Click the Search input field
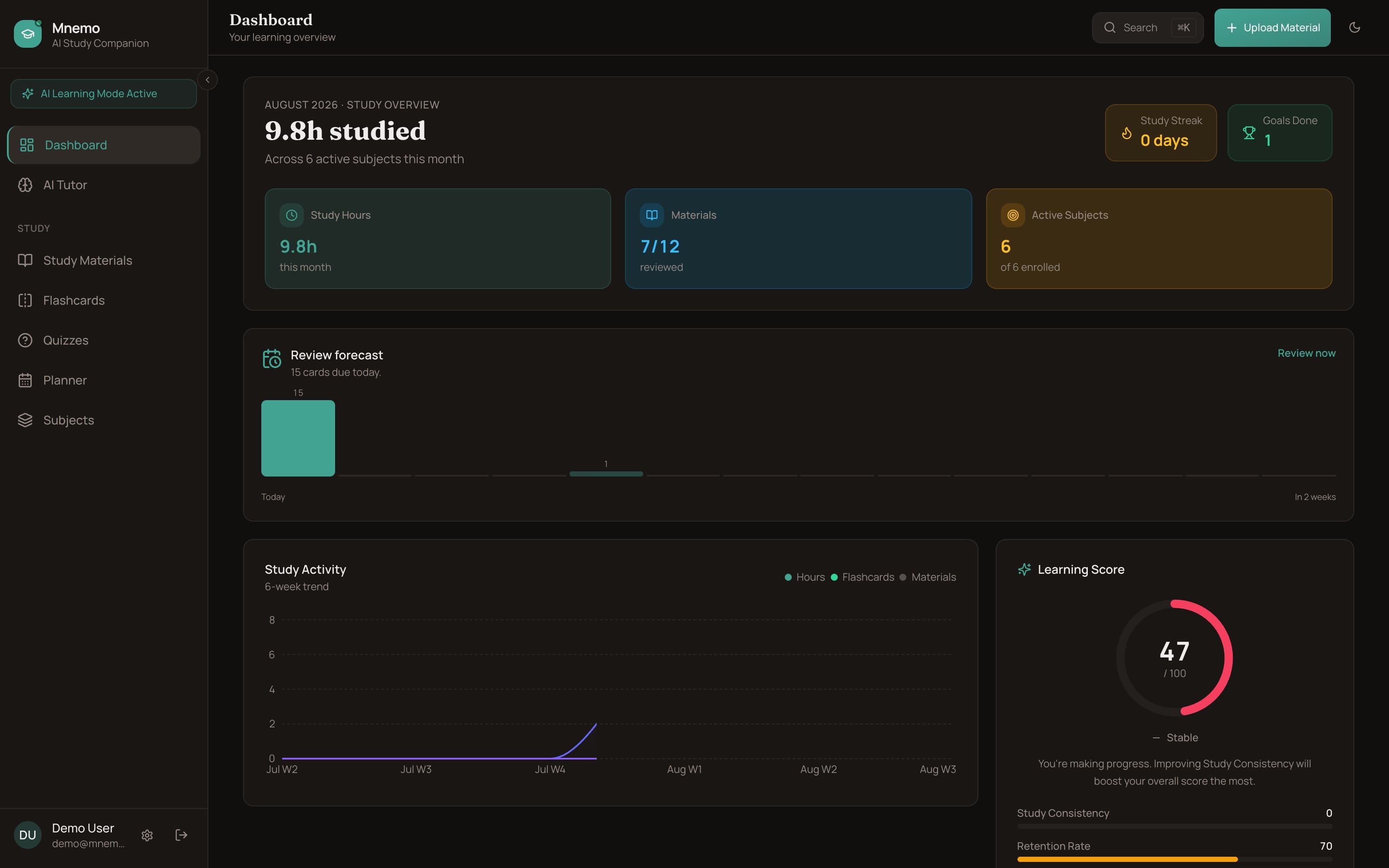 (1147, 27)
